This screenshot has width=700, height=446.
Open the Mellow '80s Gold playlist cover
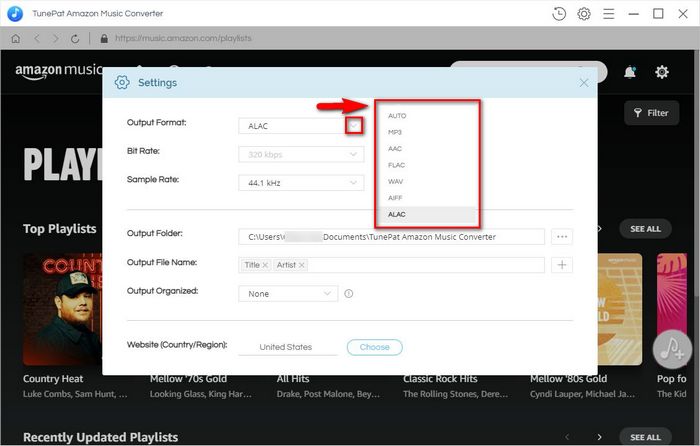pos(620,309)
